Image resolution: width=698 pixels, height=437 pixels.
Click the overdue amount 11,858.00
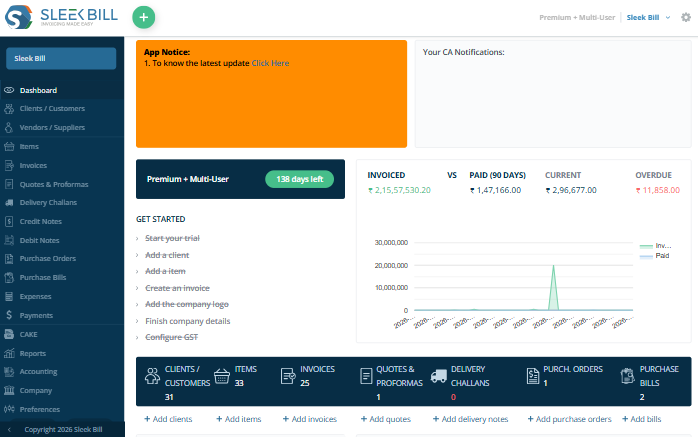tap(658, 190)
